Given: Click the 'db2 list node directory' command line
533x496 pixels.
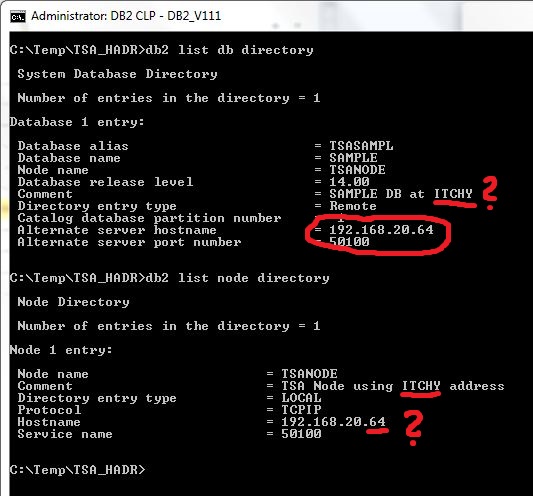Looking at the screenshot, I should pyautogui.click(x=169, y=278).
